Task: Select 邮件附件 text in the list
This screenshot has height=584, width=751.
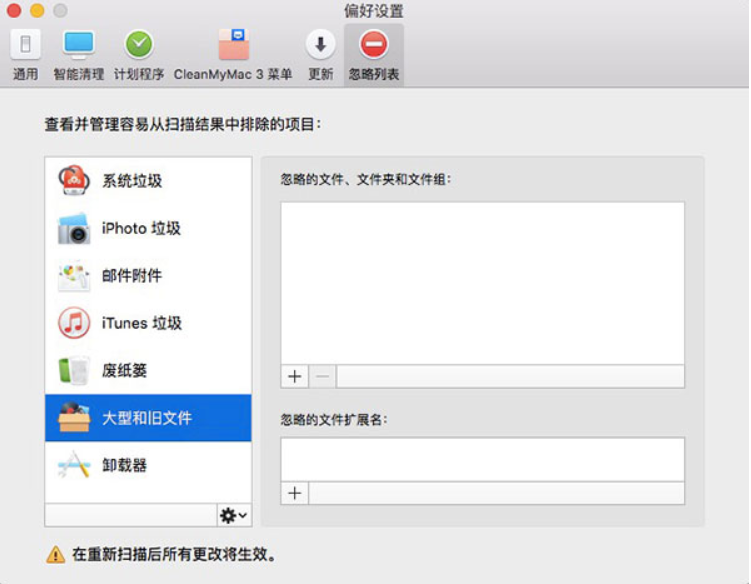Action: 132,276
